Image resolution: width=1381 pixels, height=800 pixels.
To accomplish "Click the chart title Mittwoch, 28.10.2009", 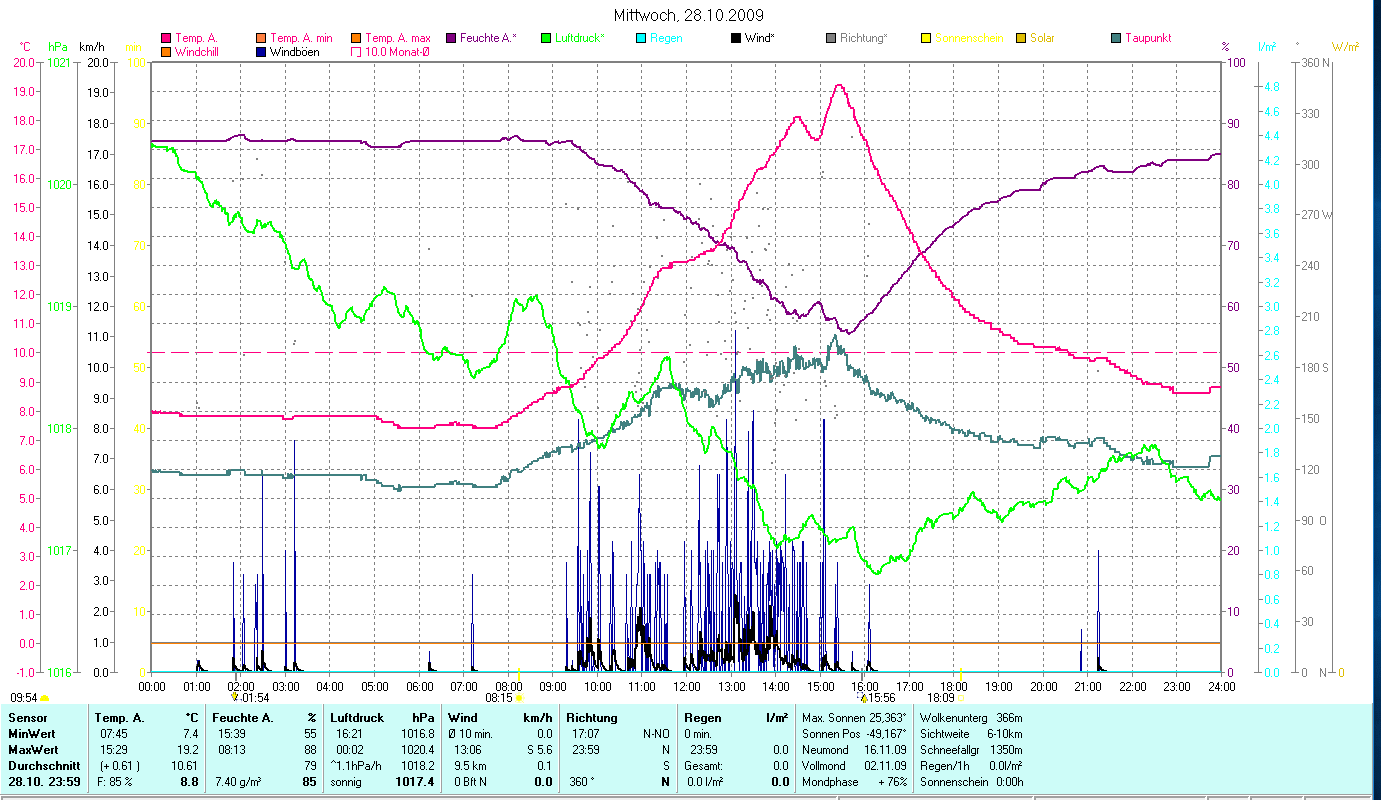I will (690, 15).
